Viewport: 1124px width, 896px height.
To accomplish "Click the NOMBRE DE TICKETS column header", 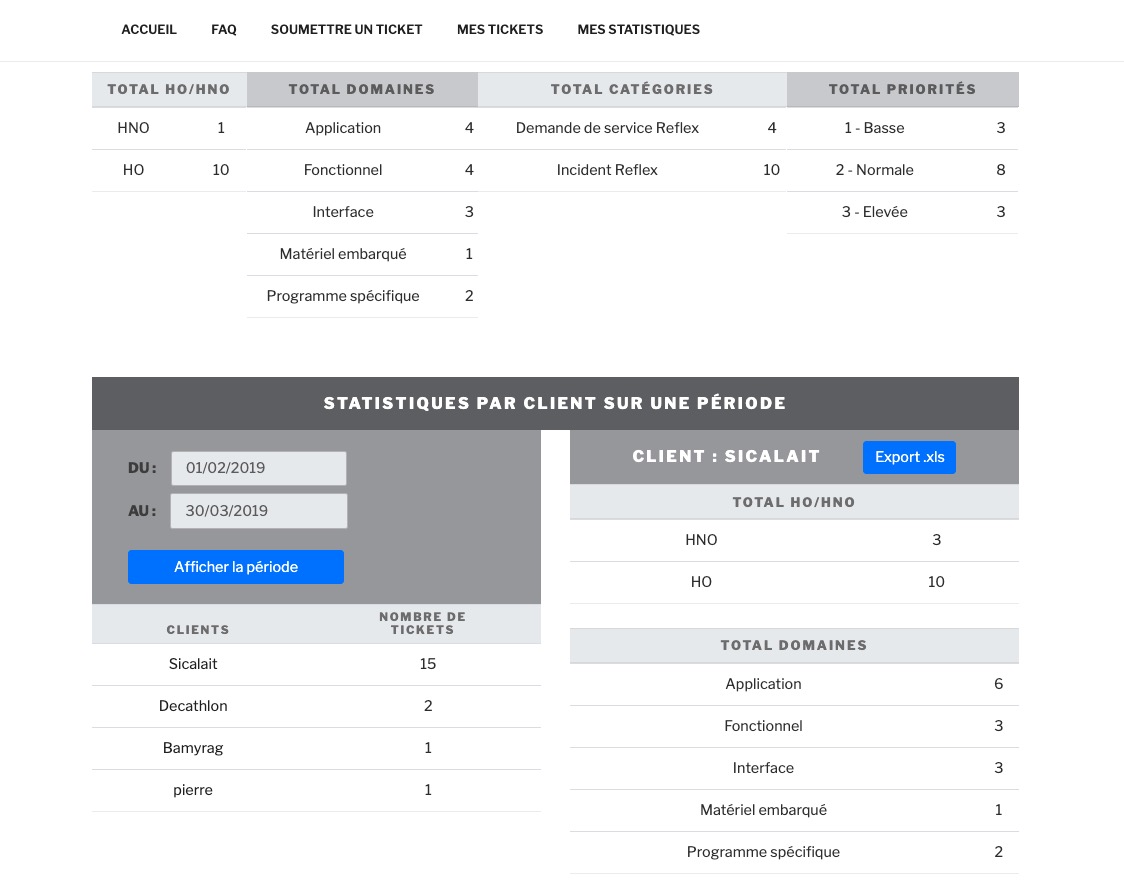I will pos(422,623).
